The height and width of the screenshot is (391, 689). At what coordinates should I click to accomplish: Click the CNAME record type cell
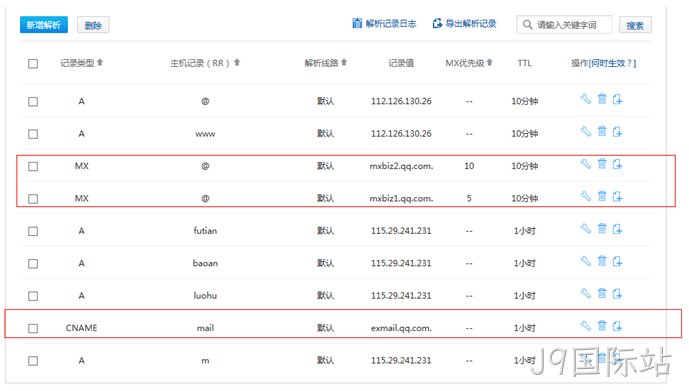pos(81,328)
